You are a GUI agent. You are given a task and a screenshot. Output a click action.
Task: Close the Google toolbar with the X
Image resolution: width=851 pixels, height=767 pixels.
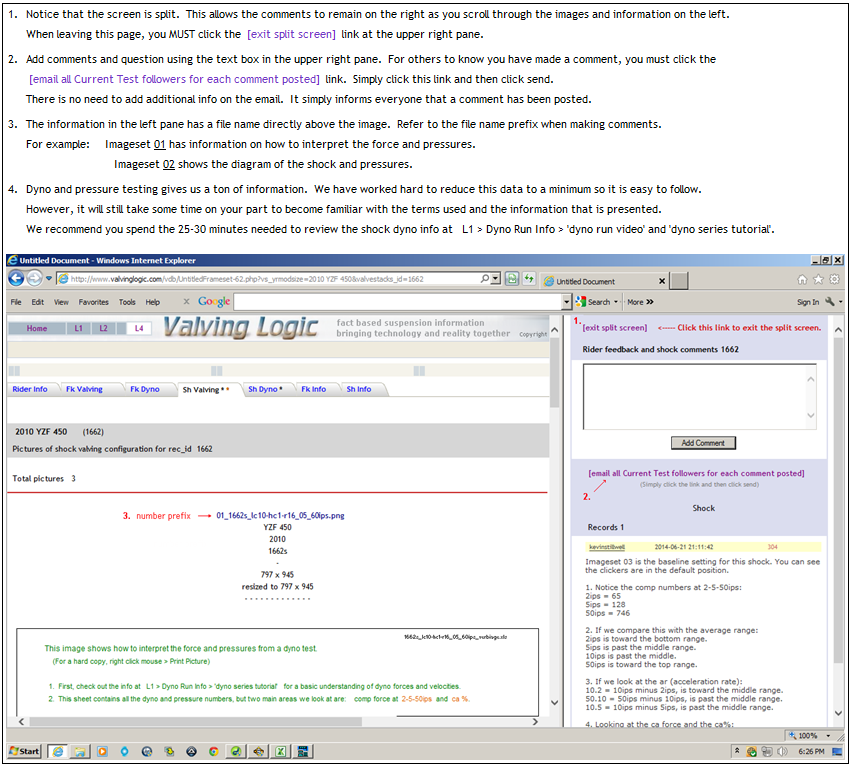186,301
